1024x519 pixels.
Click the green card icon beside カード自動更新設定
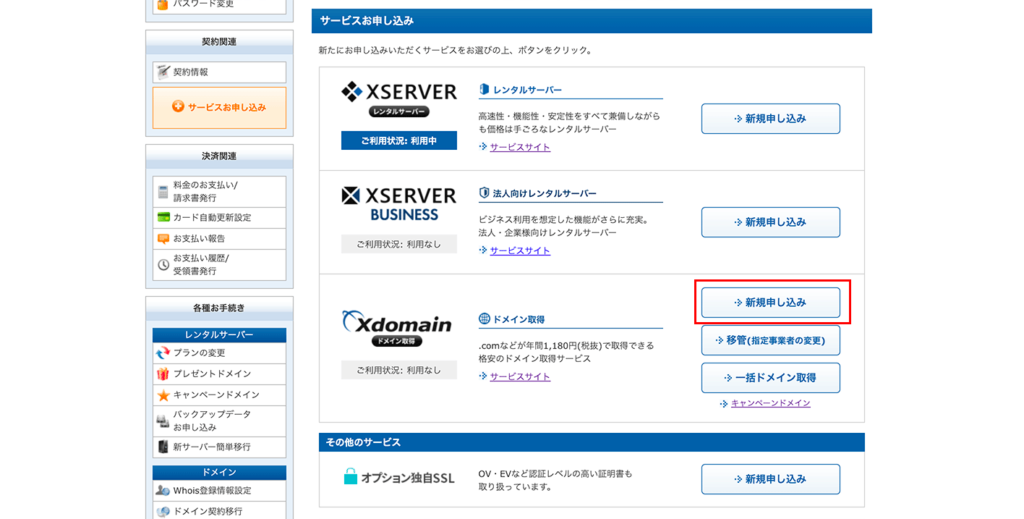tap(163, 217)
